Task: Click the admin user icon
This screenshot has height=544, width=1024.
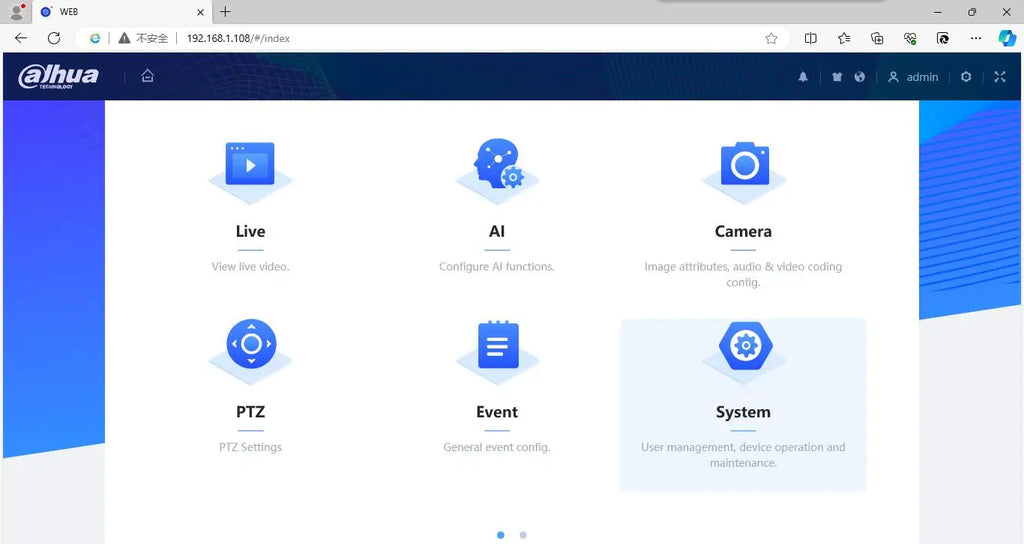Action: (893, 76)
